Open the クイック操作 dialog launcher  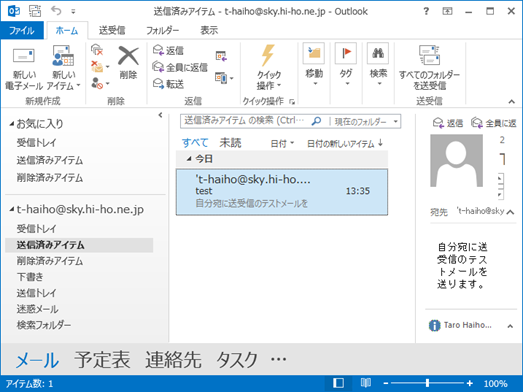(x=292, y=101)
